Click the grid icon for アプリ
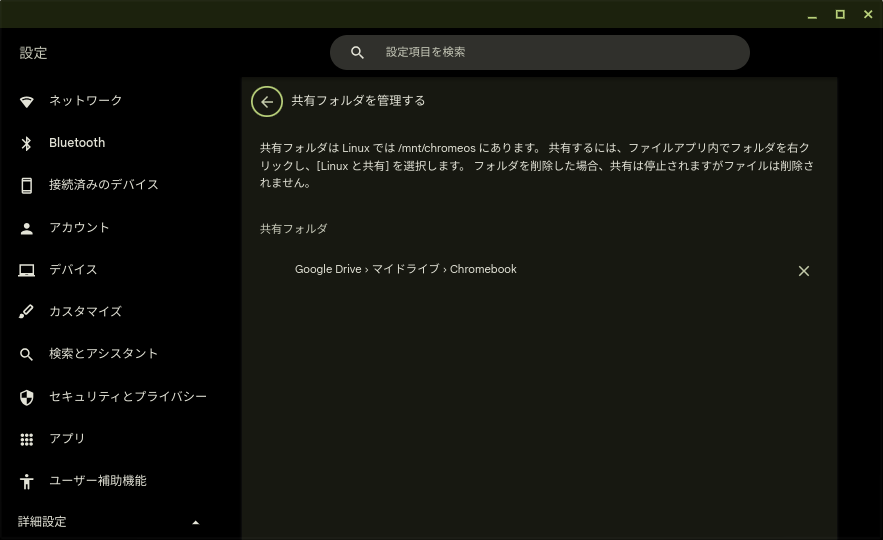This screenshot has width=883, height=540. tap(26, 439)
